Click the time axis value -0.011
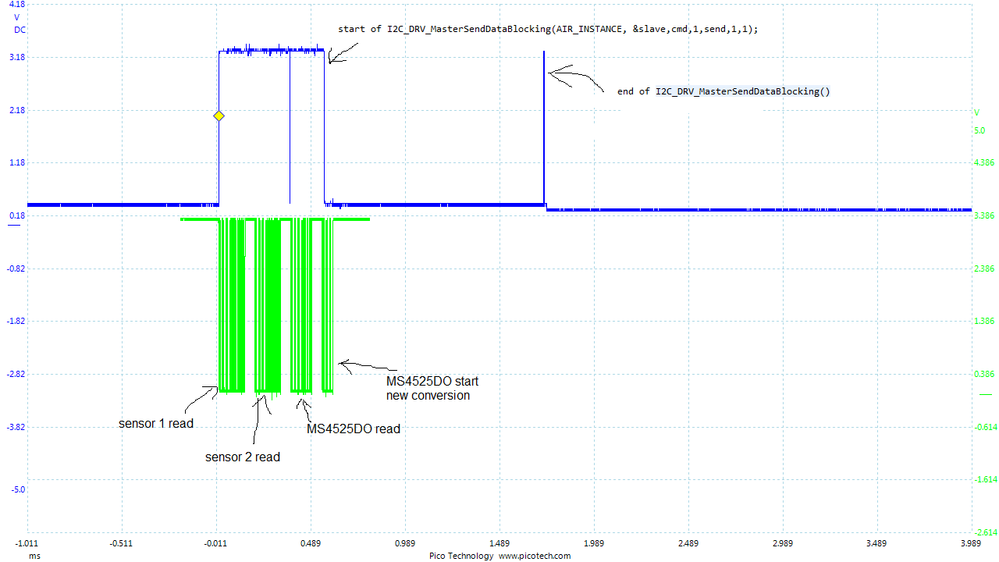Image resolution: width=999 pixels, height=562 pixels. coord(215,544)
